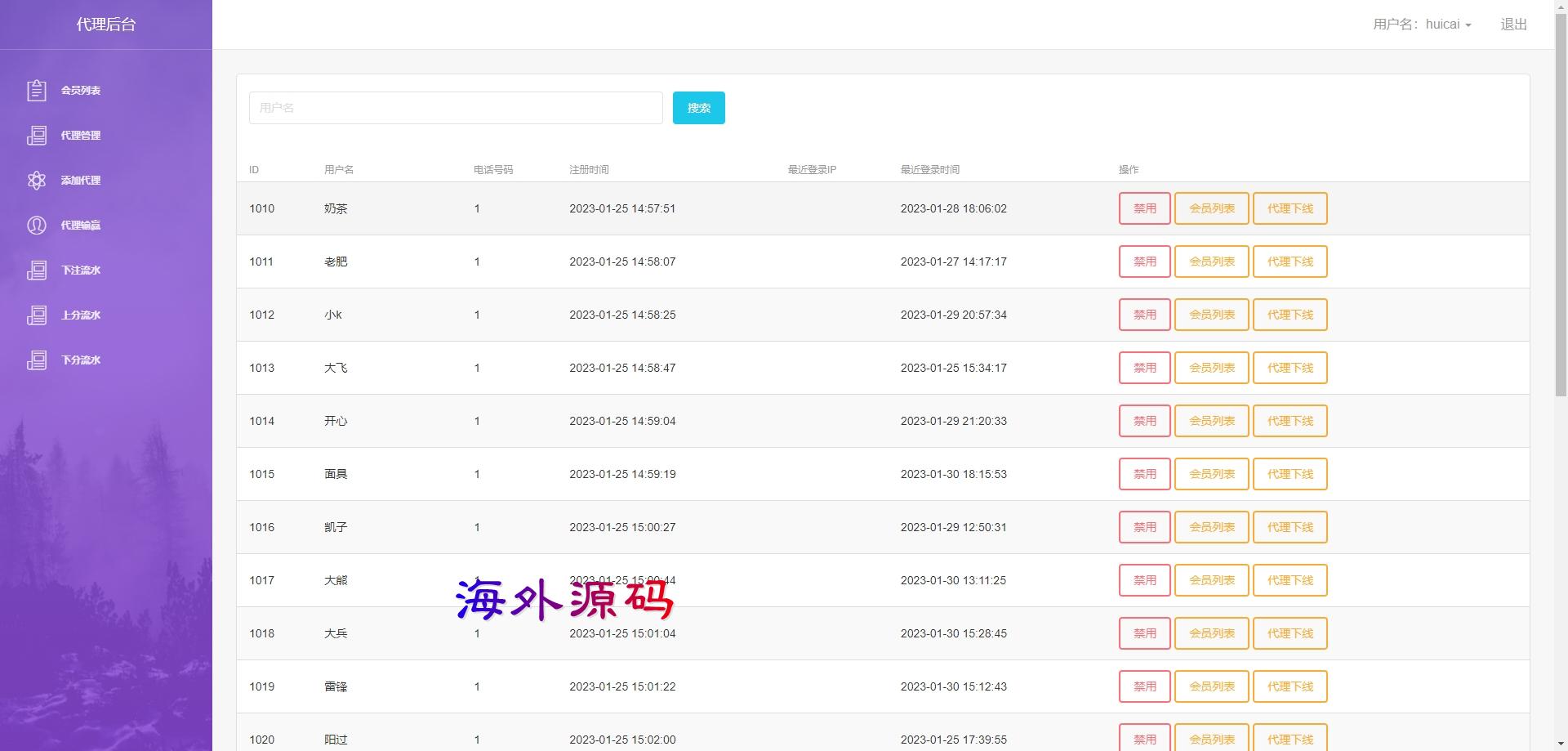Viewport: 1568px width, 751px height.
Task: Disable user 奶茶 with 禁用 button
Action: pos(1144,208)
